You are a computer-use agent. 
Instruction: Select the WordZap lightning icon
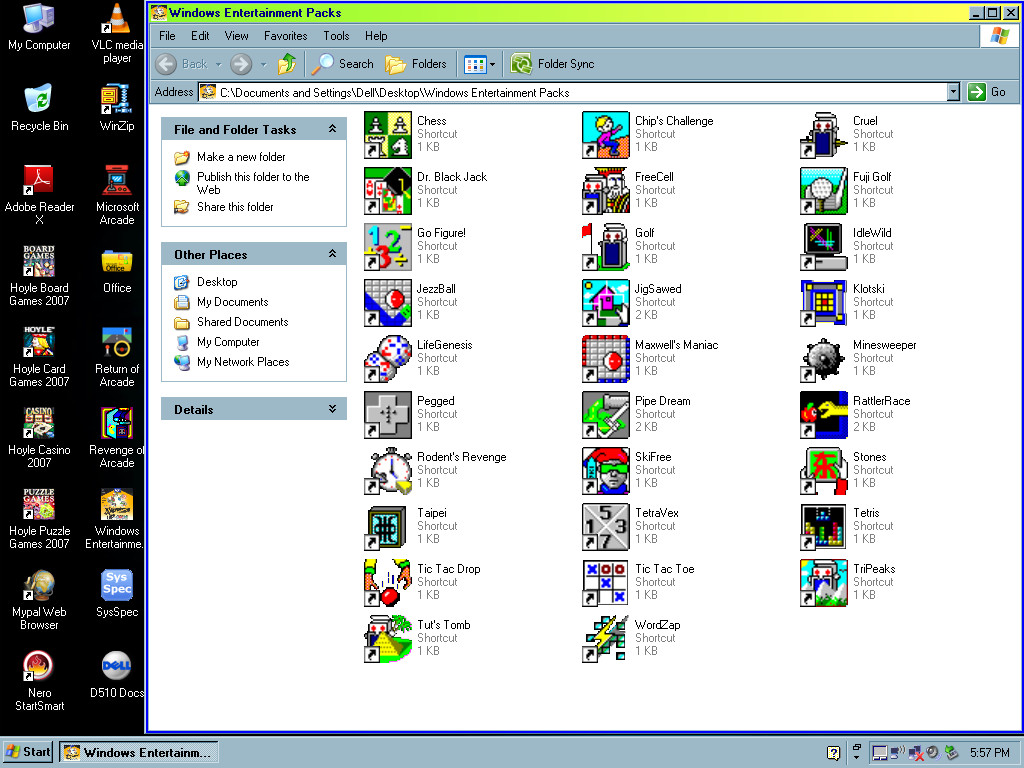tap(606, 639)
